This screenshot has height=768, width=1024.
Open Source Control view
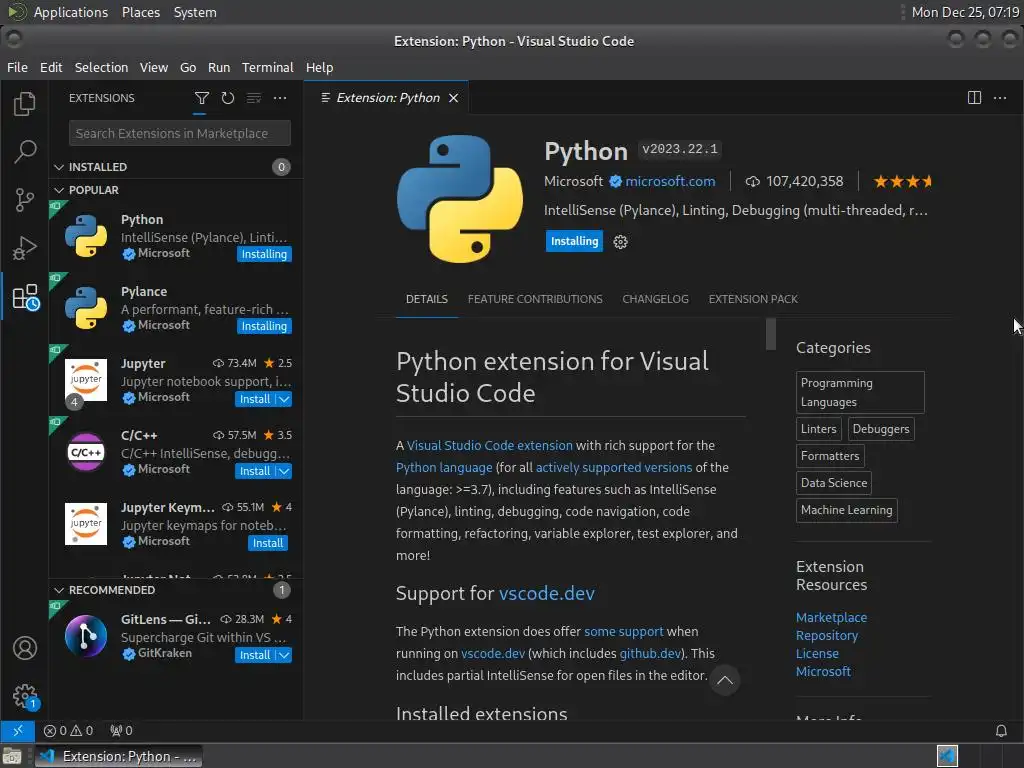tap(24, 200)
